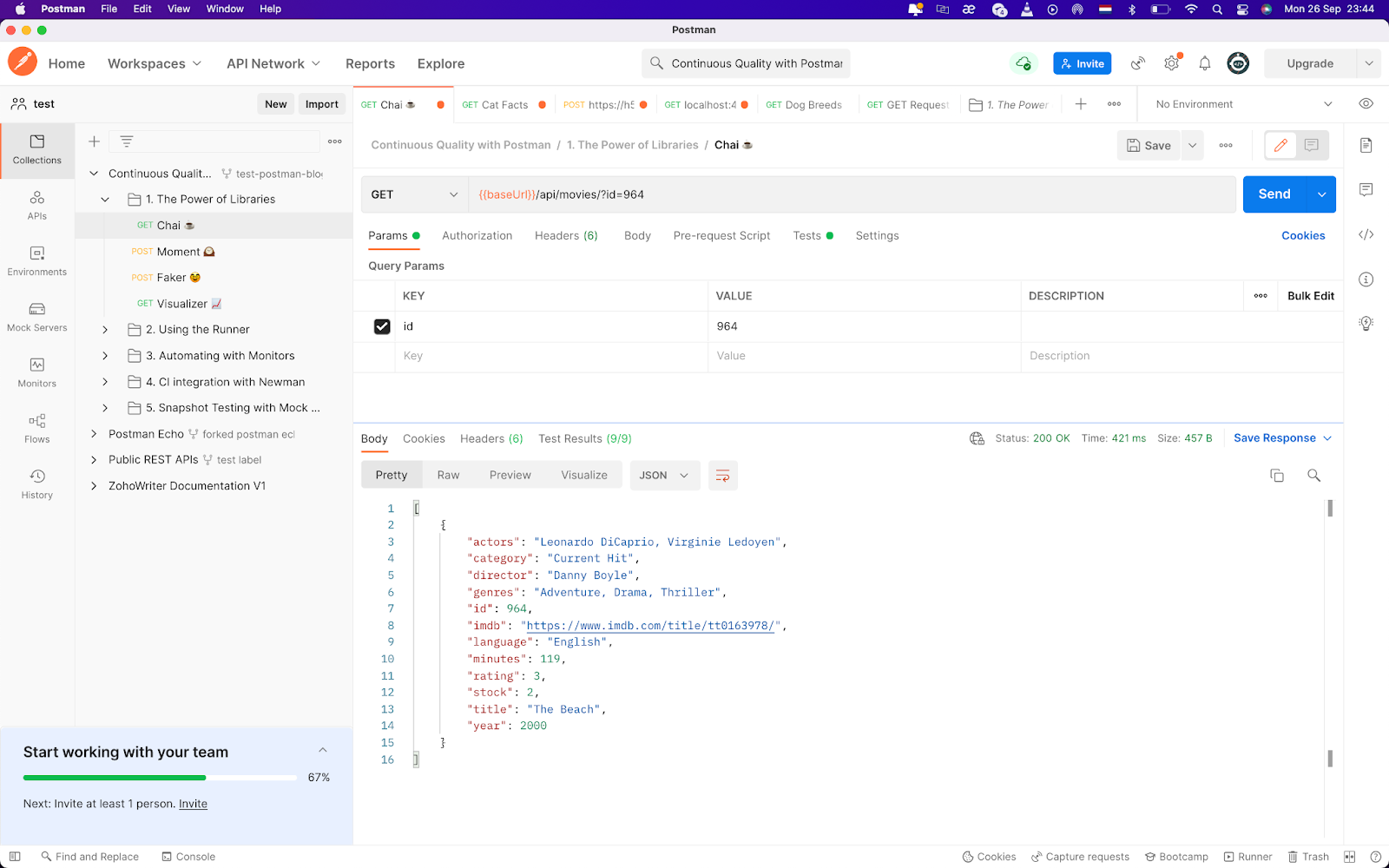Click the network information globe icon

[x=977, y=438]
